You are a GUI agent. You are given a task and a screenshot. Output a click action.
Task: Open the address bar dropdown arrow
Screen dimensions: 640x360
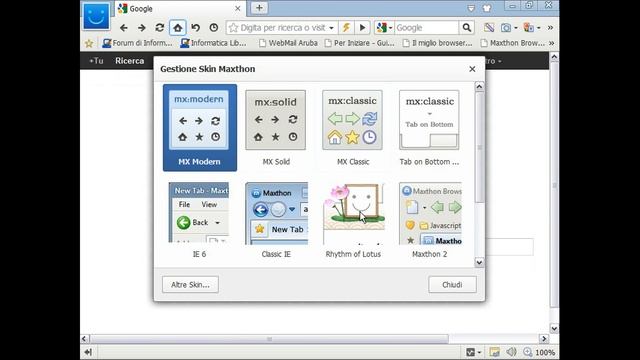(331, 28)
